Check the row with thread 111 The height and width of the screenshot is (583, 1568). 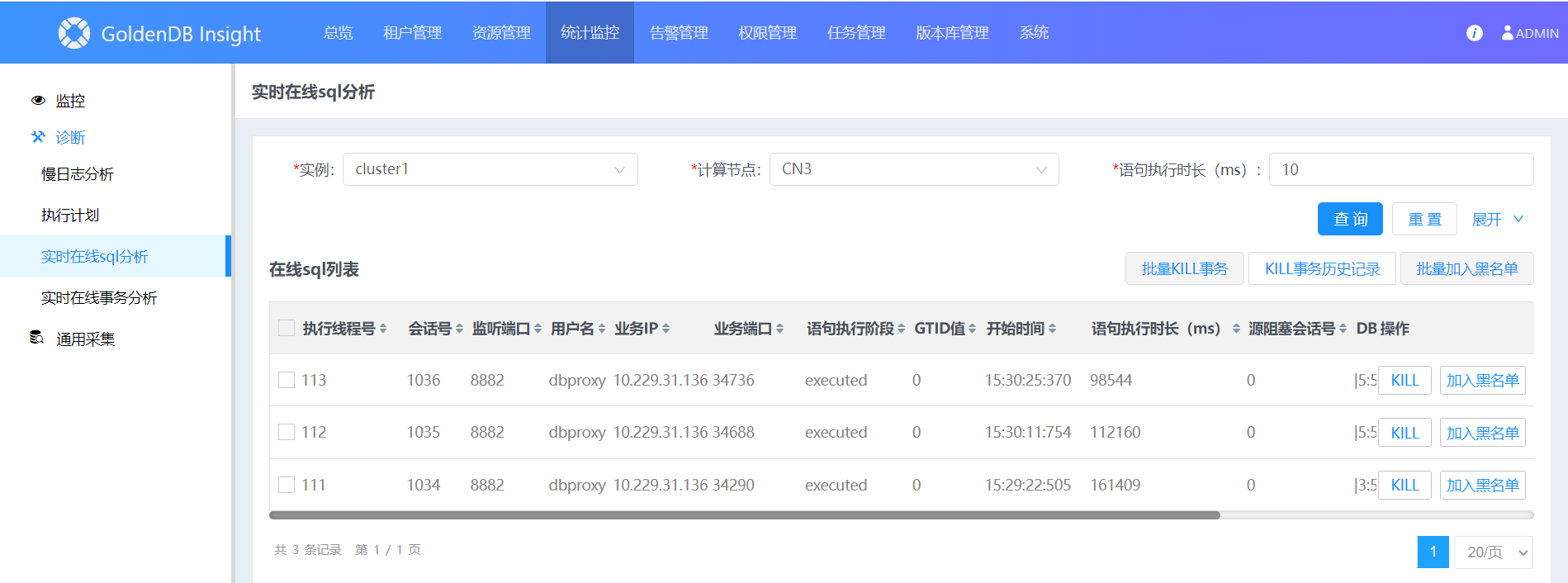(287, 485)
